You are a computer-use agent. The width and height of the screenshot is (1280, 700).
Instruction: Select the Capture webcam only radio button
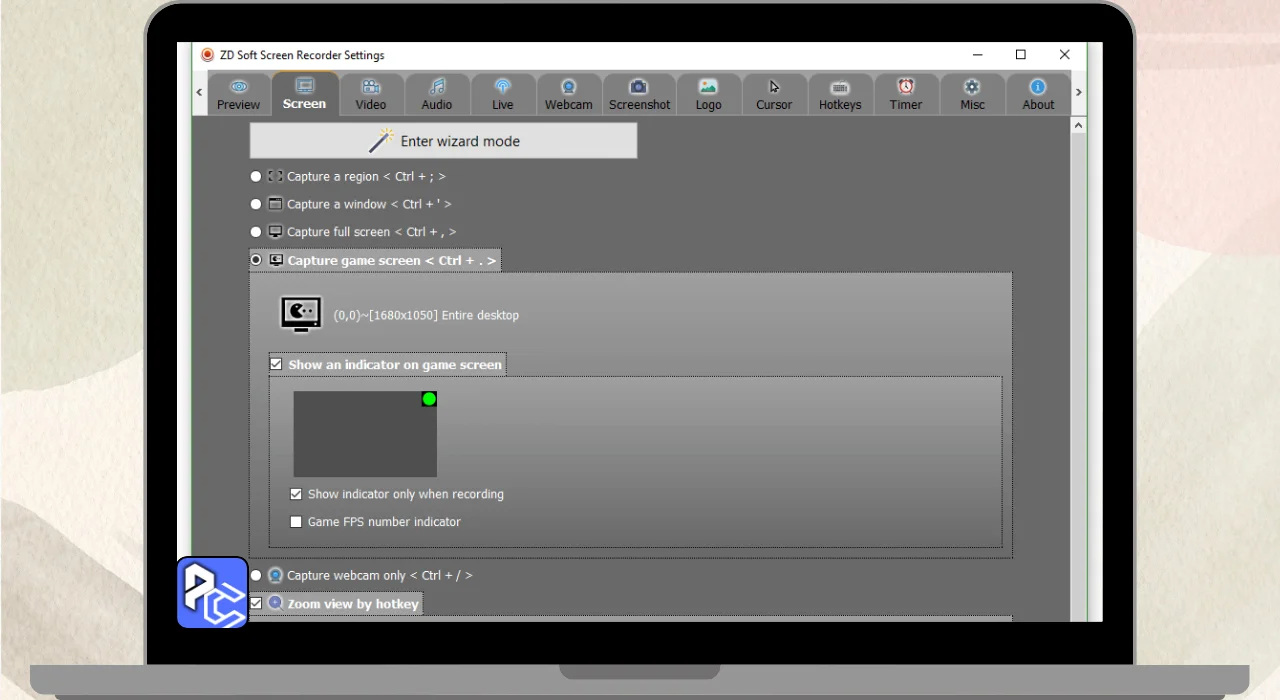[256, 575]
